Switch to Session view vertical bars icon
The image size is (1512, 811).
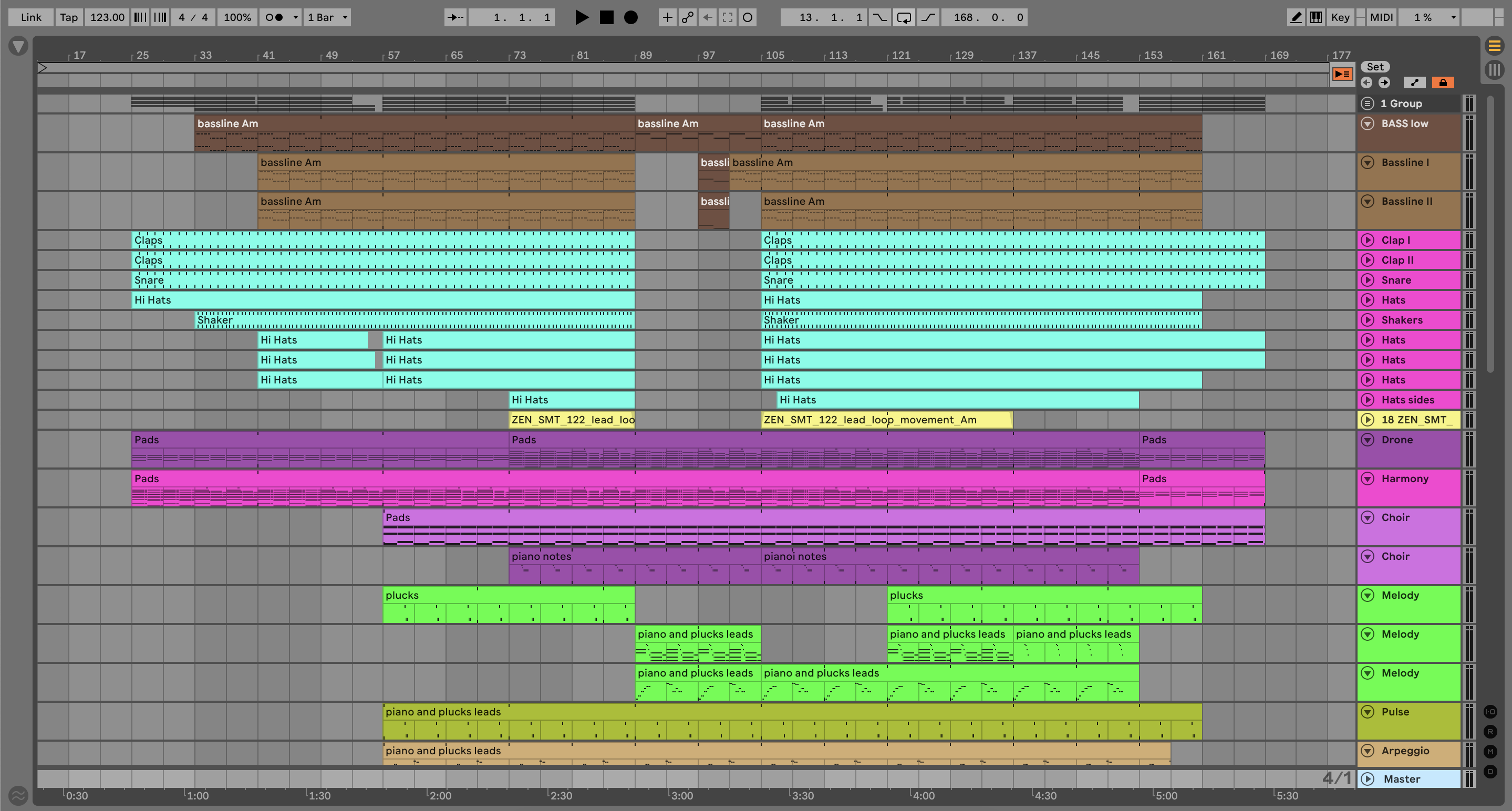pos(1494,70)
